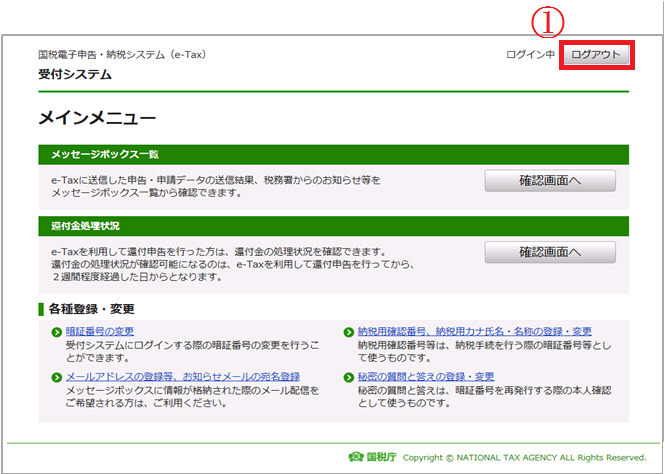Click the メインメニュー heading
The image size is (665, 474).
click(98, 118)
